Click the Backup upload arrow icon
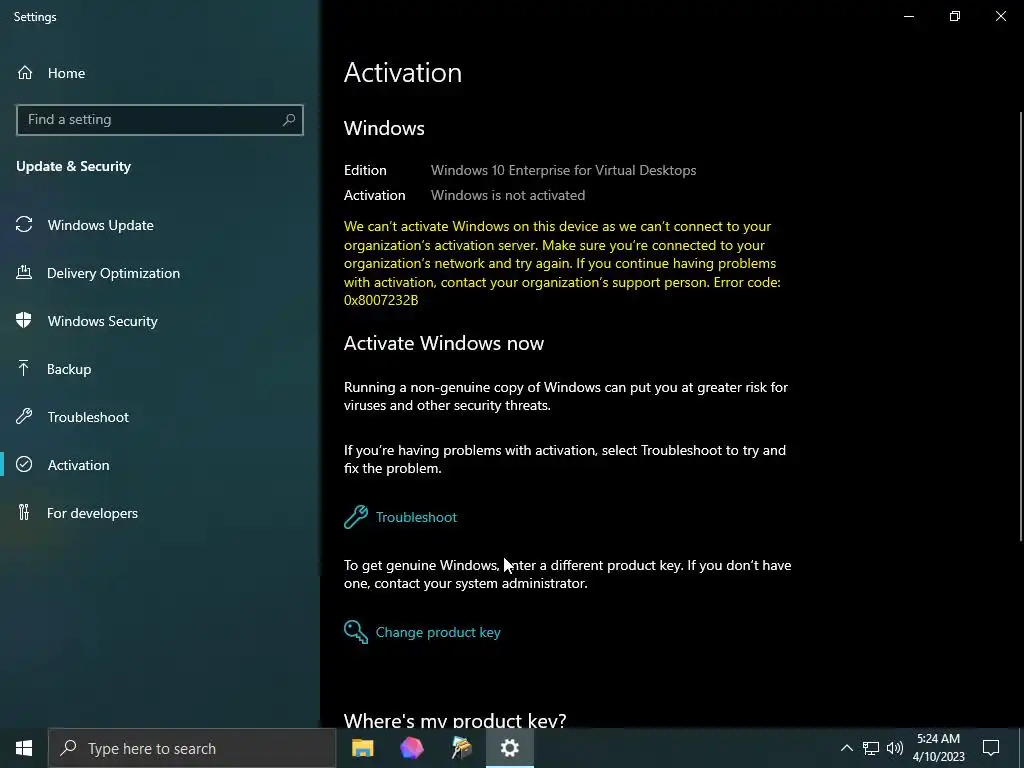The height and width of the screenshot is (768, 1024). pos(24,368)
